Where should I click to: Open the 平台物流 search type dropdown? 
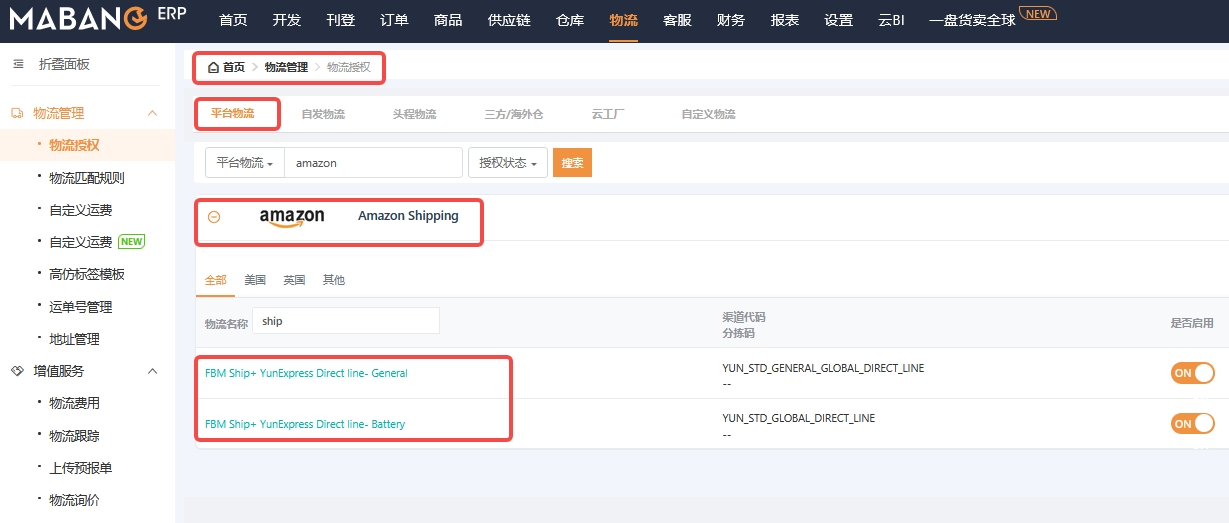pos(244,163)
